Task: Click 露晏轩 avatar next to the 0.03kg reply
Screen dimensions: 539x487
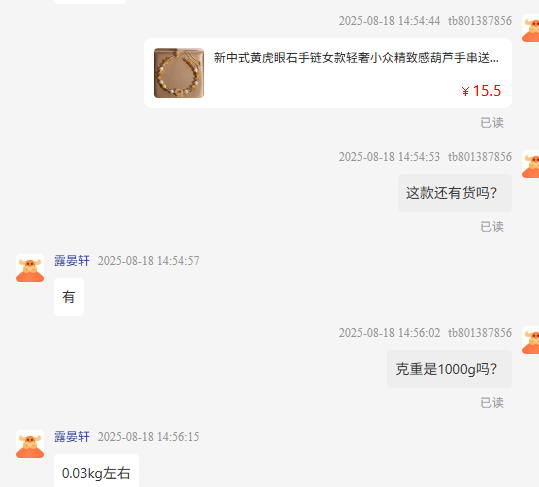Action: (x=30, y=444)
